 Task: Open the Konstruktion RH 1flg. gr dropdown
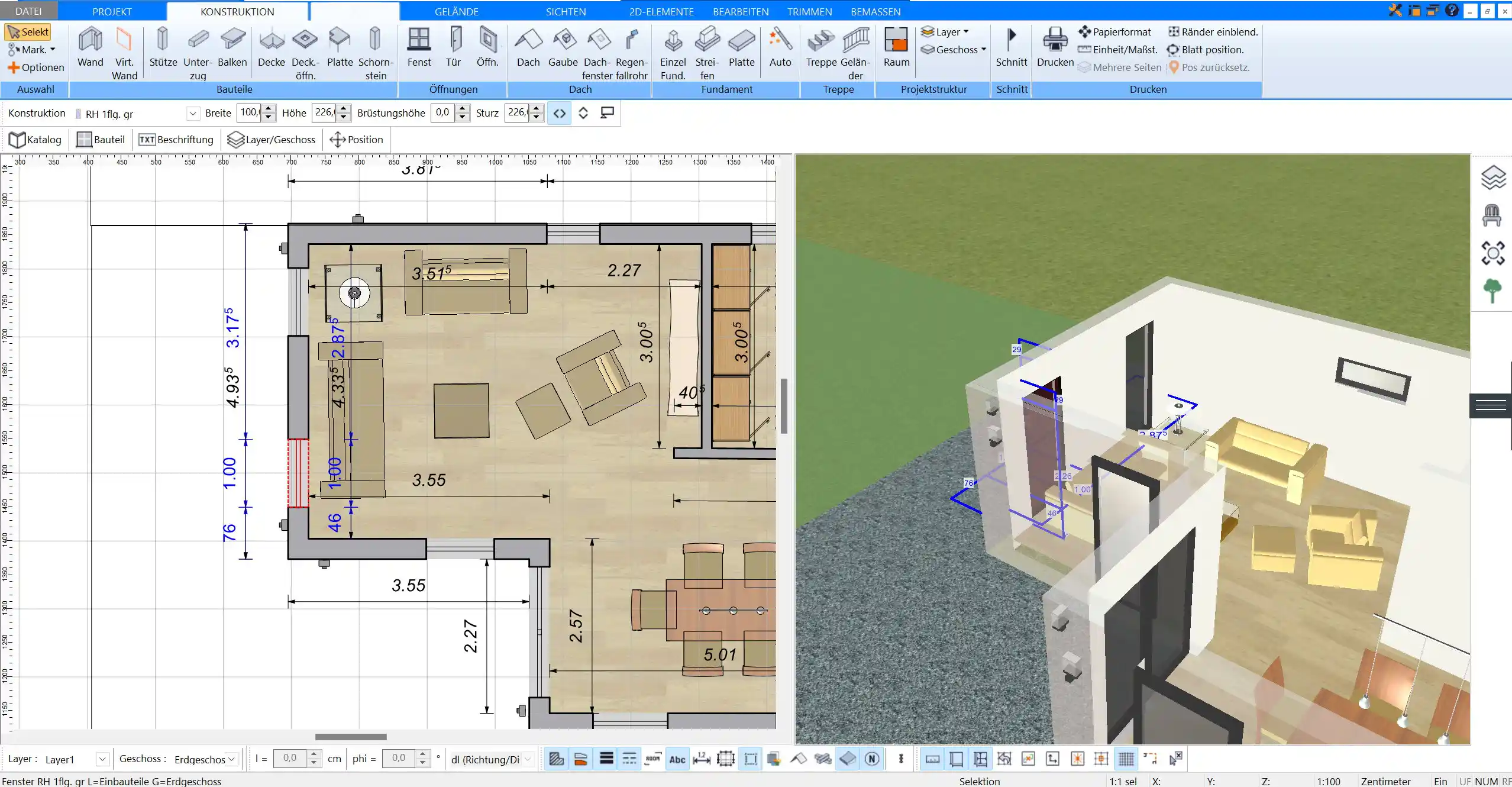coord(193,113)
